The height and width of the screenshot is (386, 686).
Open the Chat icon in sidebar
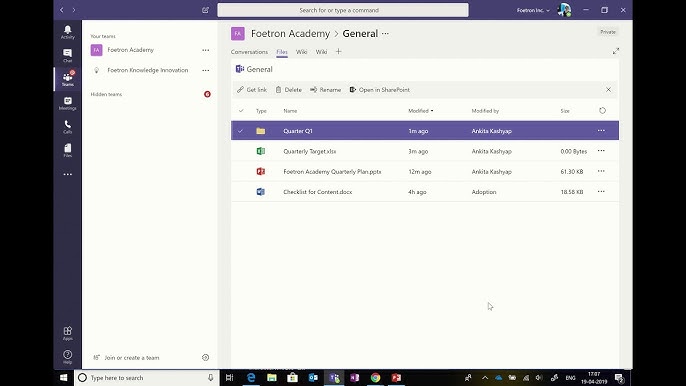click(67, 55)
